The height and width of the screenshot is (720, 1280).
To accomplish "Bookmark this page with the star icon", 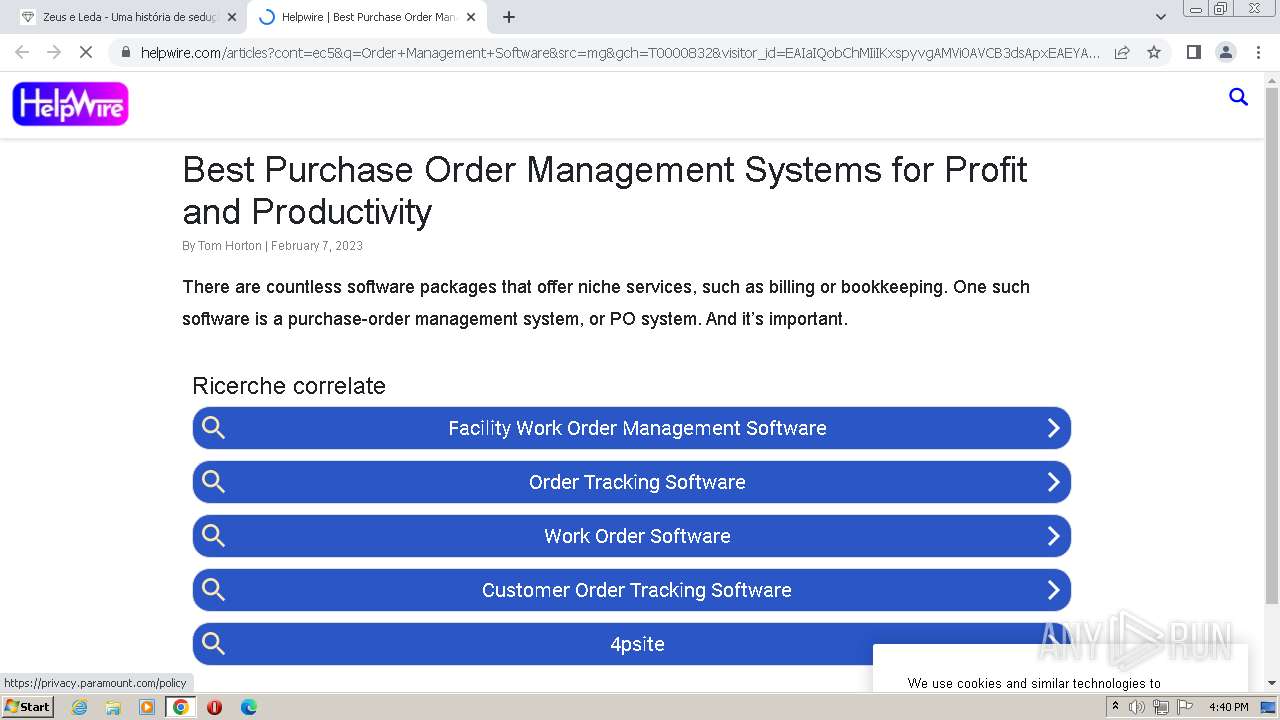I will click(1154, 52).
